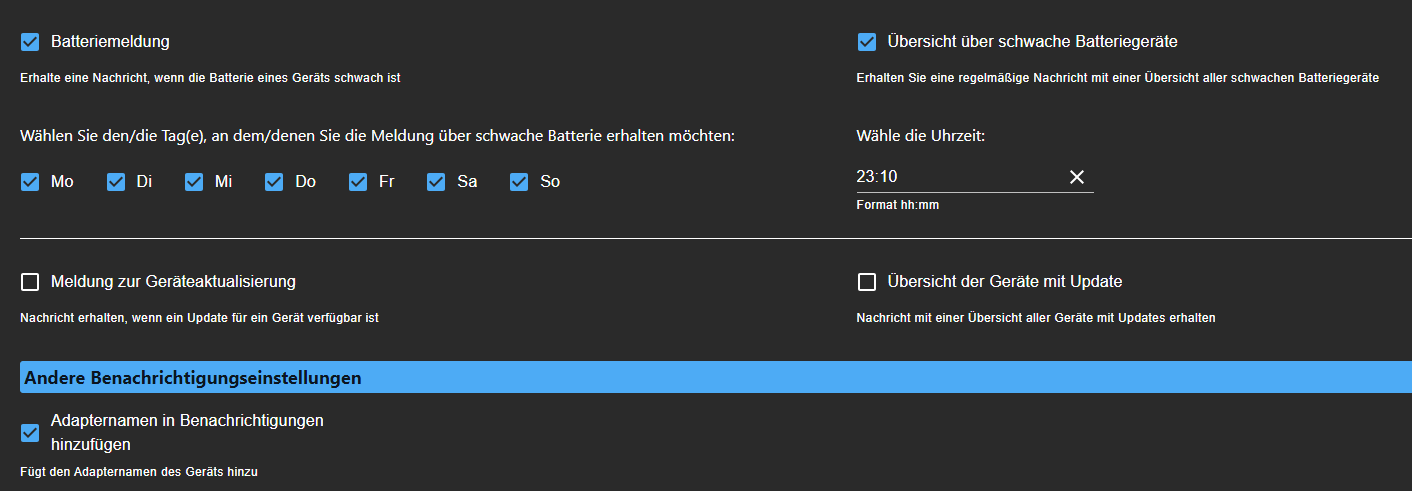Toggle the Fr weekday checkbox
The image size is (1412, 491).
click(x=358, y=182)
